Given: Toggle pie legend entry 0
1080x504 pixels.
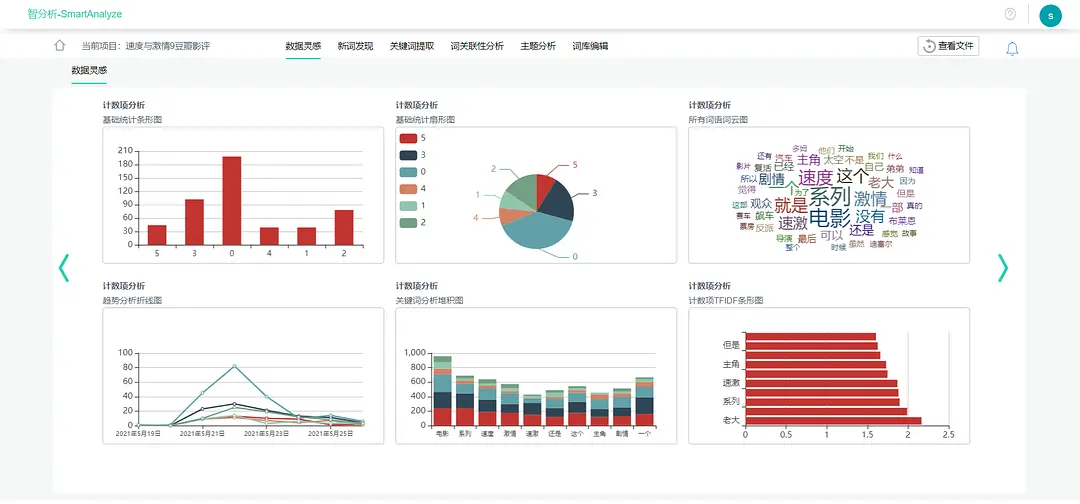Looking at the screenshot, I should tap(413, 171).
